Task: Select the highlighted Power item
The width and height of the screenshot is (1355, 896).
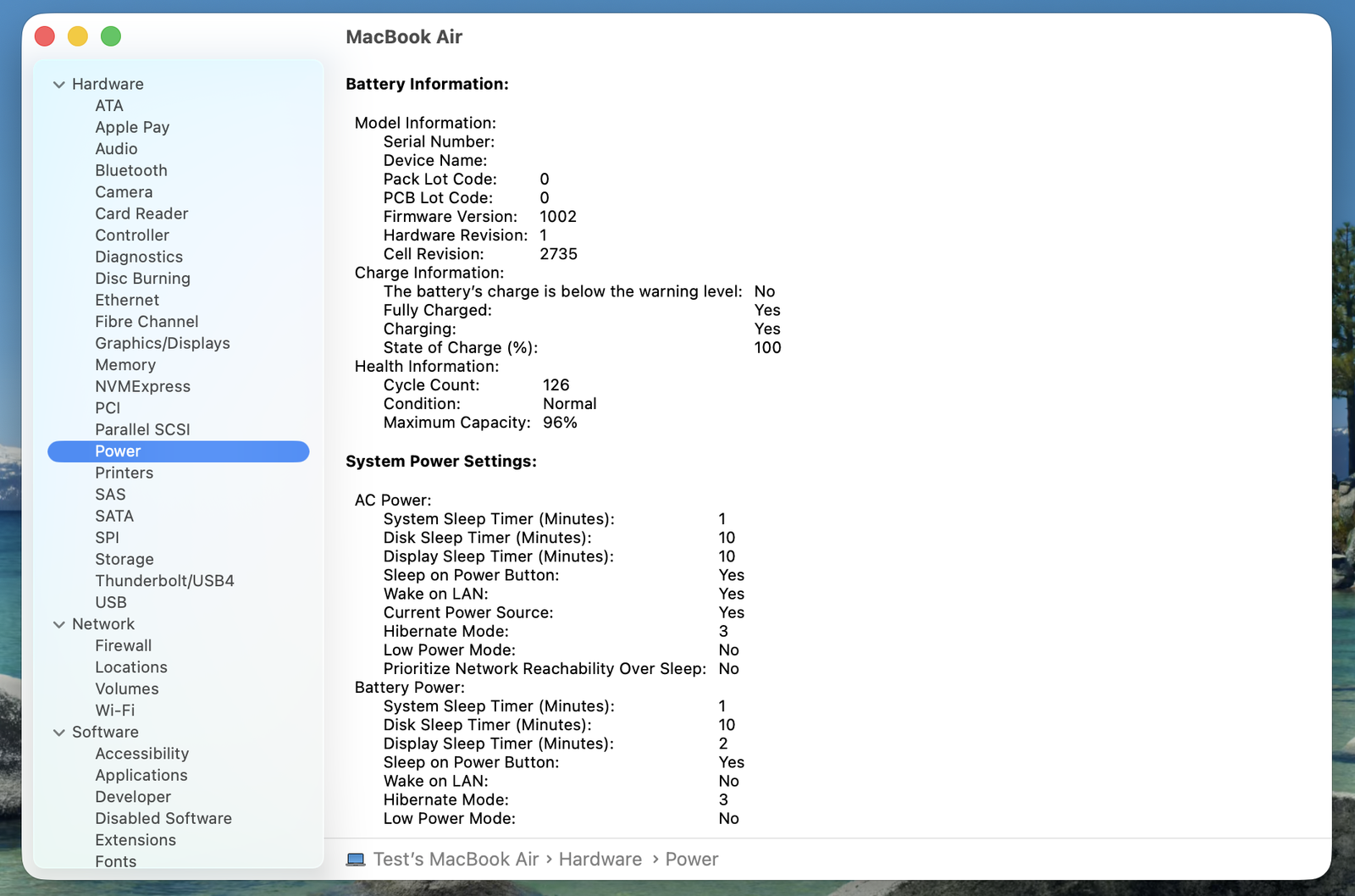Action: click(x=179, y=451)
